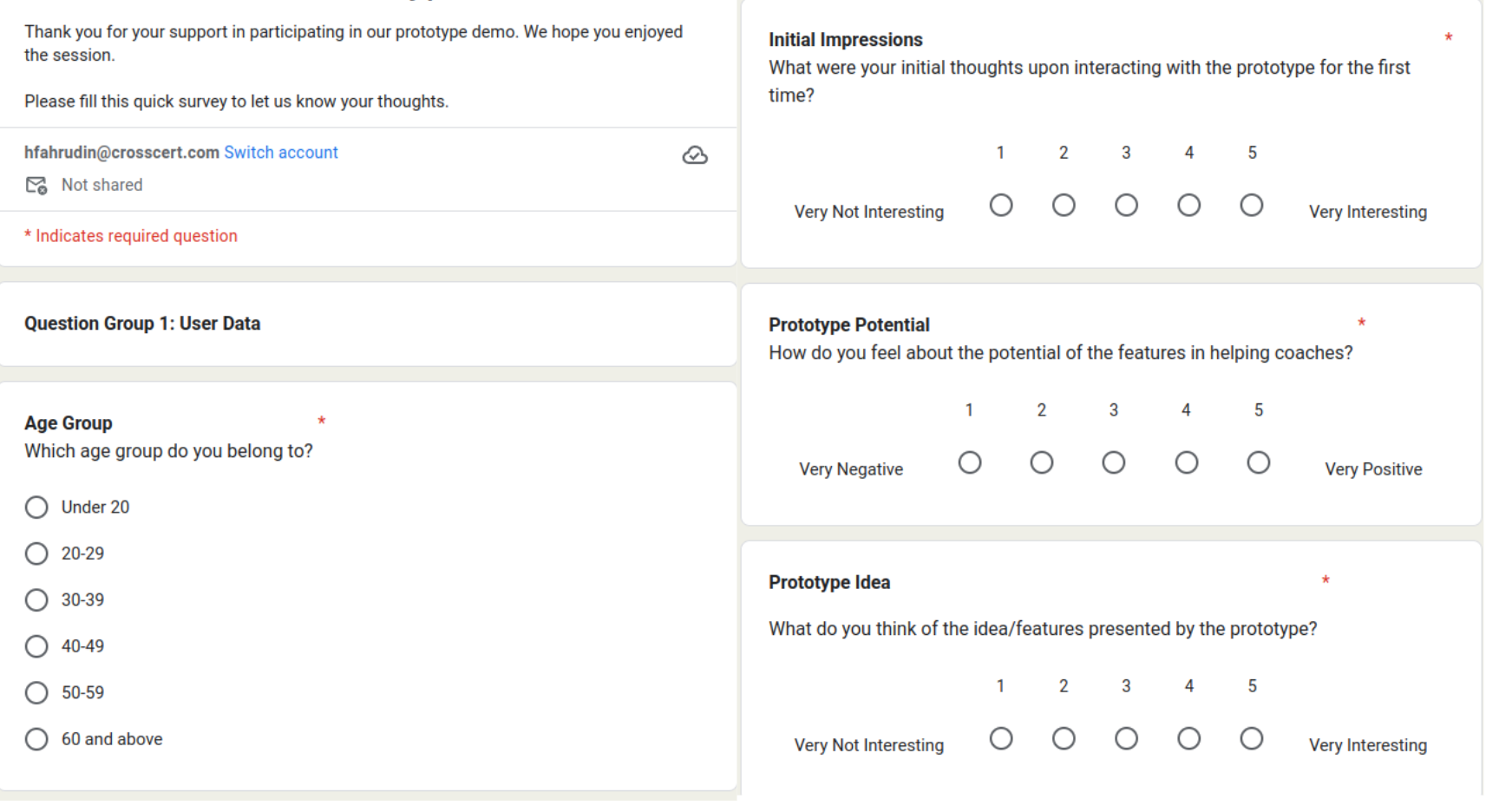Choose the 50-59 age group
Screen dimensions: 1486x812
click(x=36, y=693)
